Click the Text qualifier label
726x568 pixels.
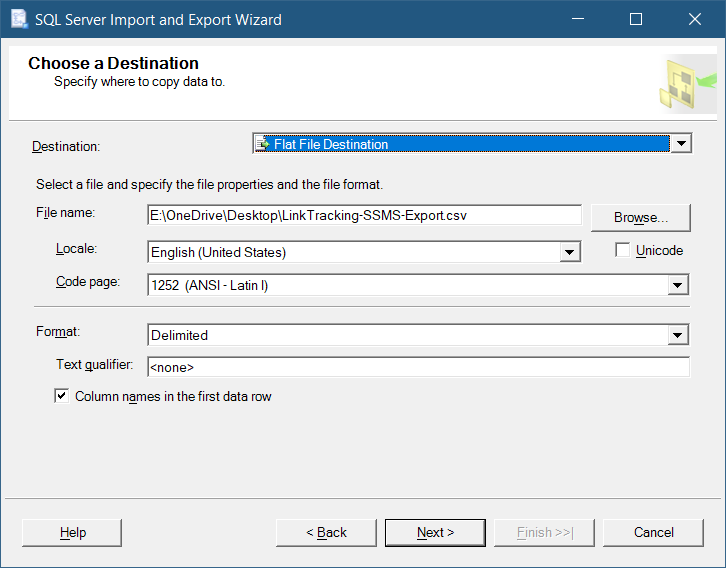(x=94, y=364)
